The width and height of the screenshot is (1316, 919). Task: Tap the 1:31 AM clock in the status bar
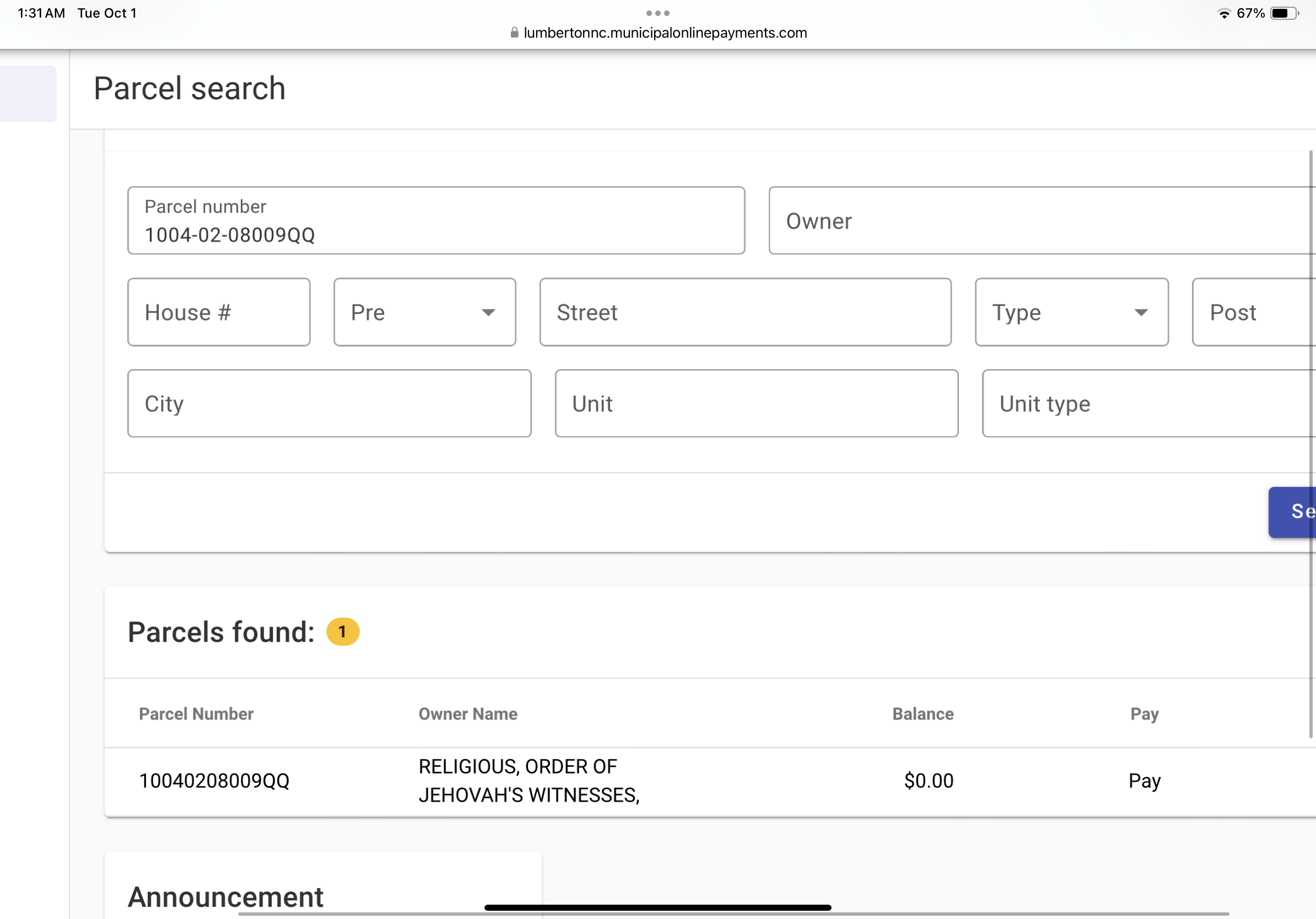click(41, 13)
